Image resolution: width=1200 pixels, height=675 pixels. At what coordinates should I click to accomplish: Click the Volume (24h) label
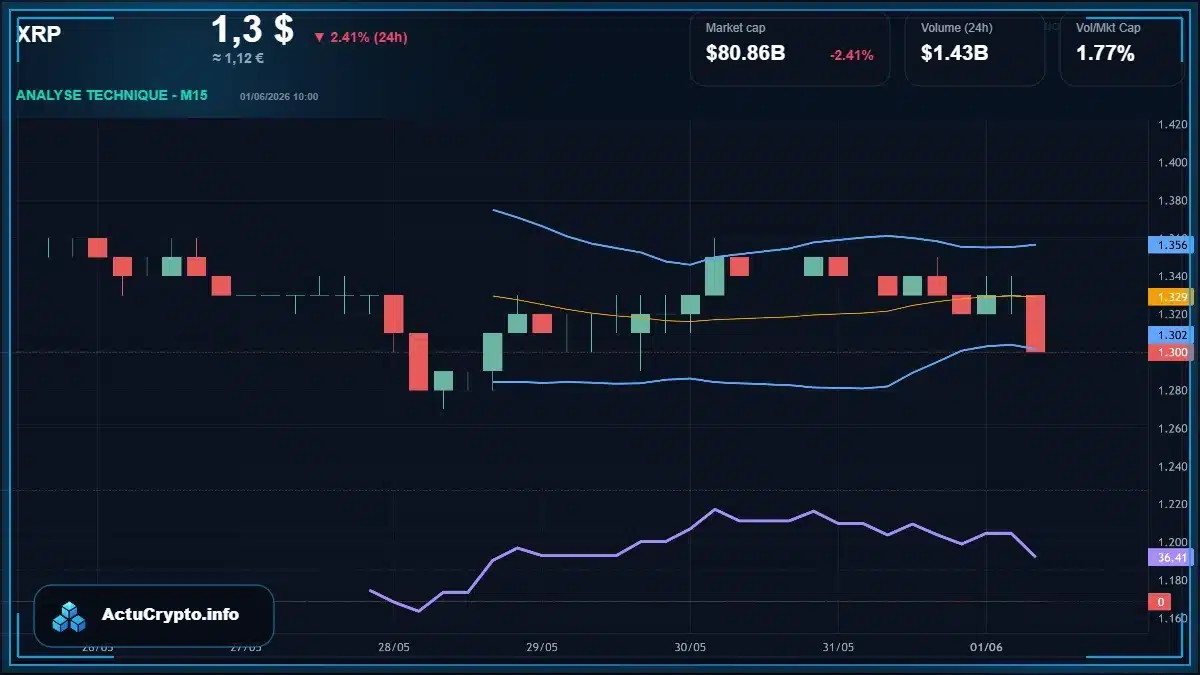point(955,28)
